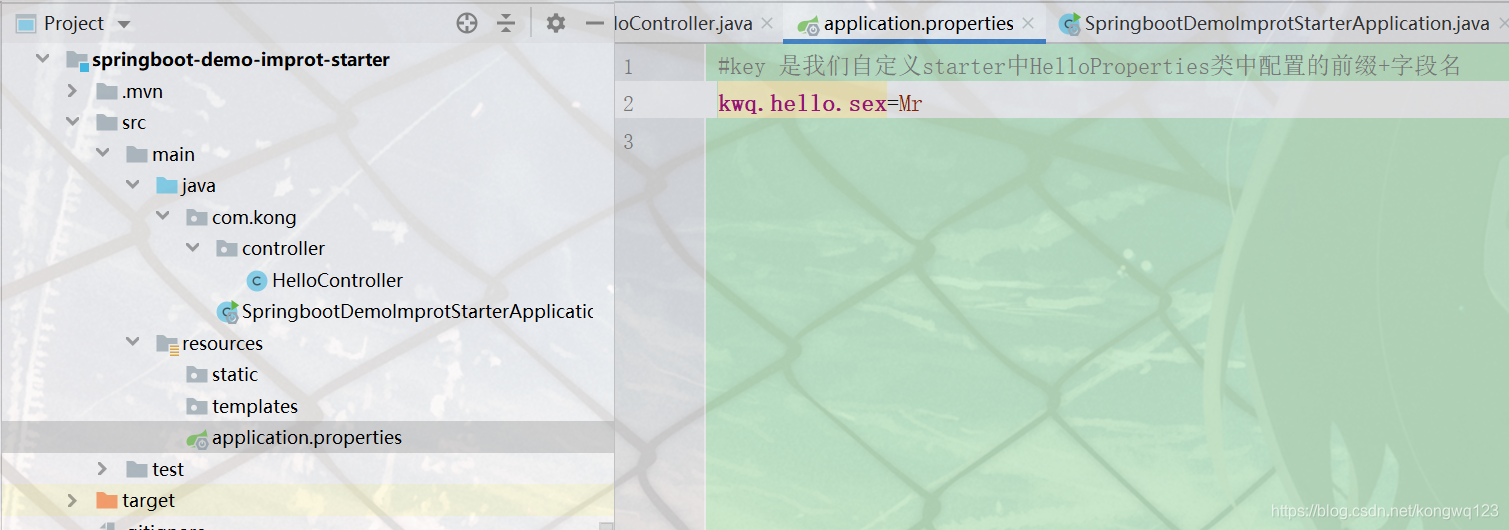1509x530 pixels.
Task: Click the HelloController class icon
Action: [257, 281]
